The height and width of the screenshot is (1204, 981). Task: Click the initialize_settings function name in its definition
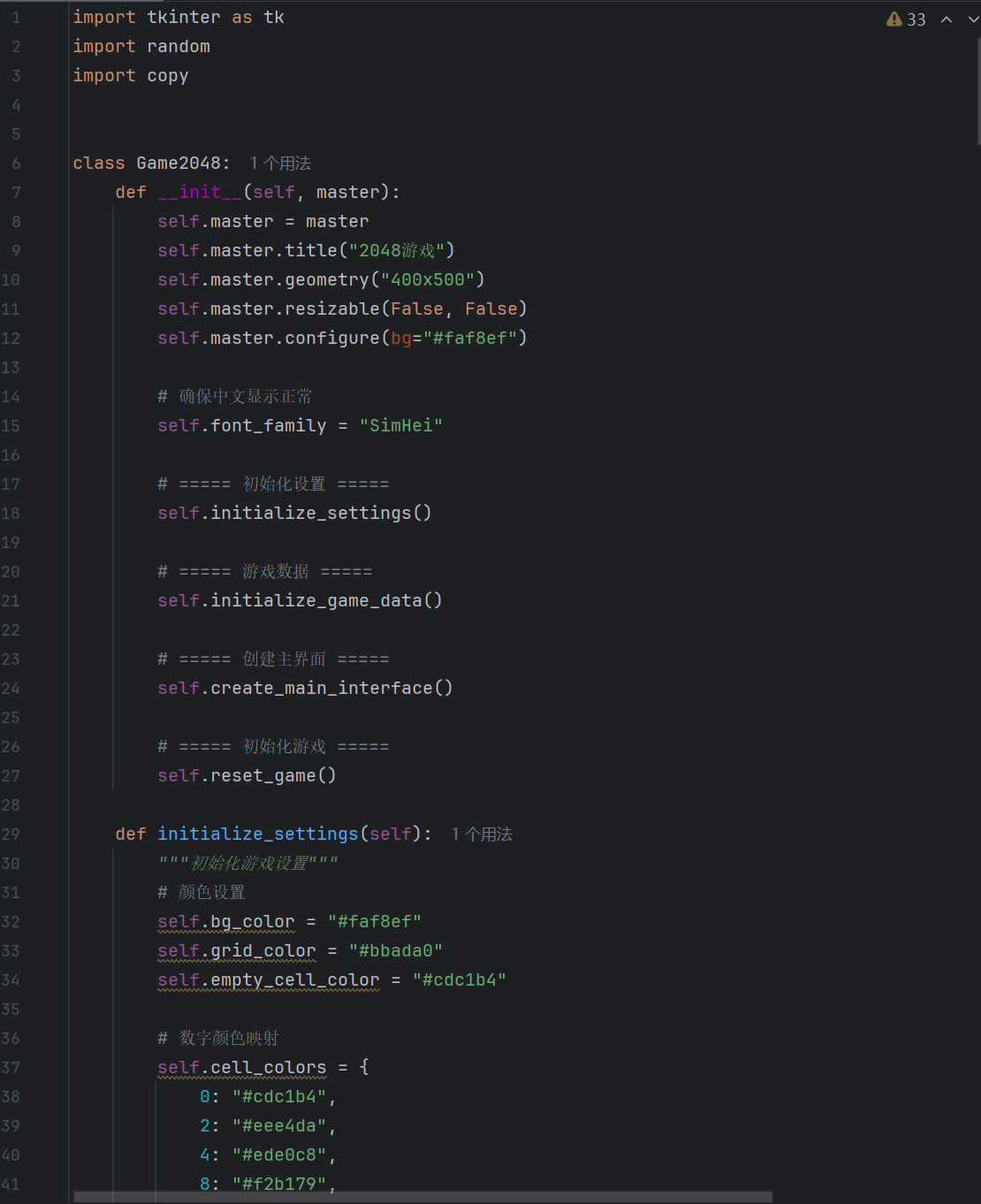pos(257,834)
